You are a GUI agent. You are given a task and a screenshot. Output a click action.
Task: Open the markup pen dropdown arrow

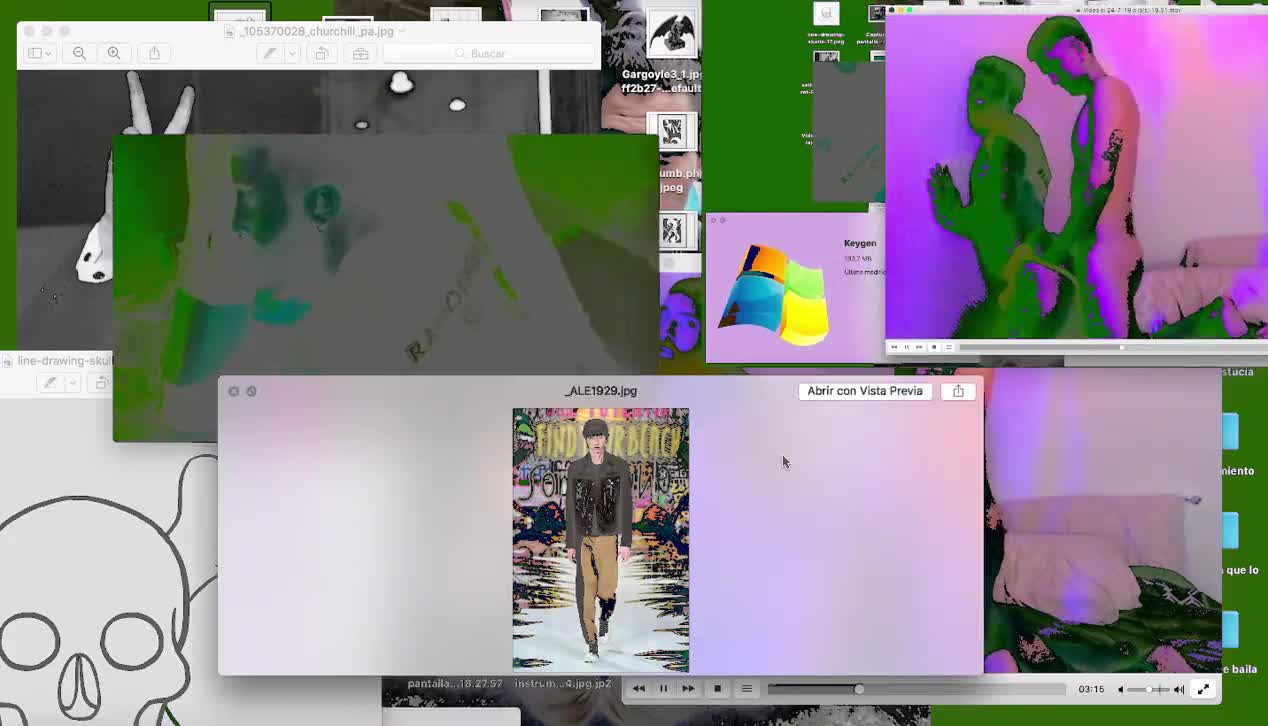292,53
